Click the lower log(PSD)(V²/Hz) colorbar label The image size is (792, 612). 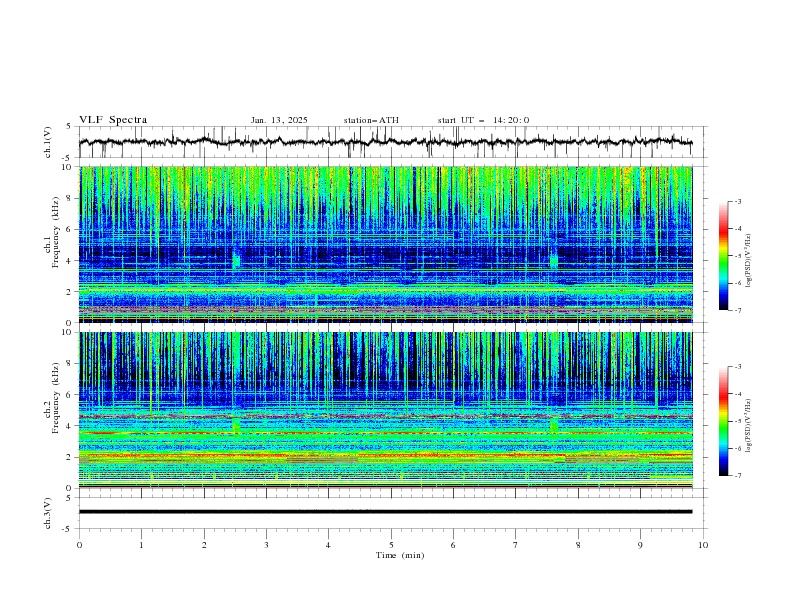[x=749, y=426]
